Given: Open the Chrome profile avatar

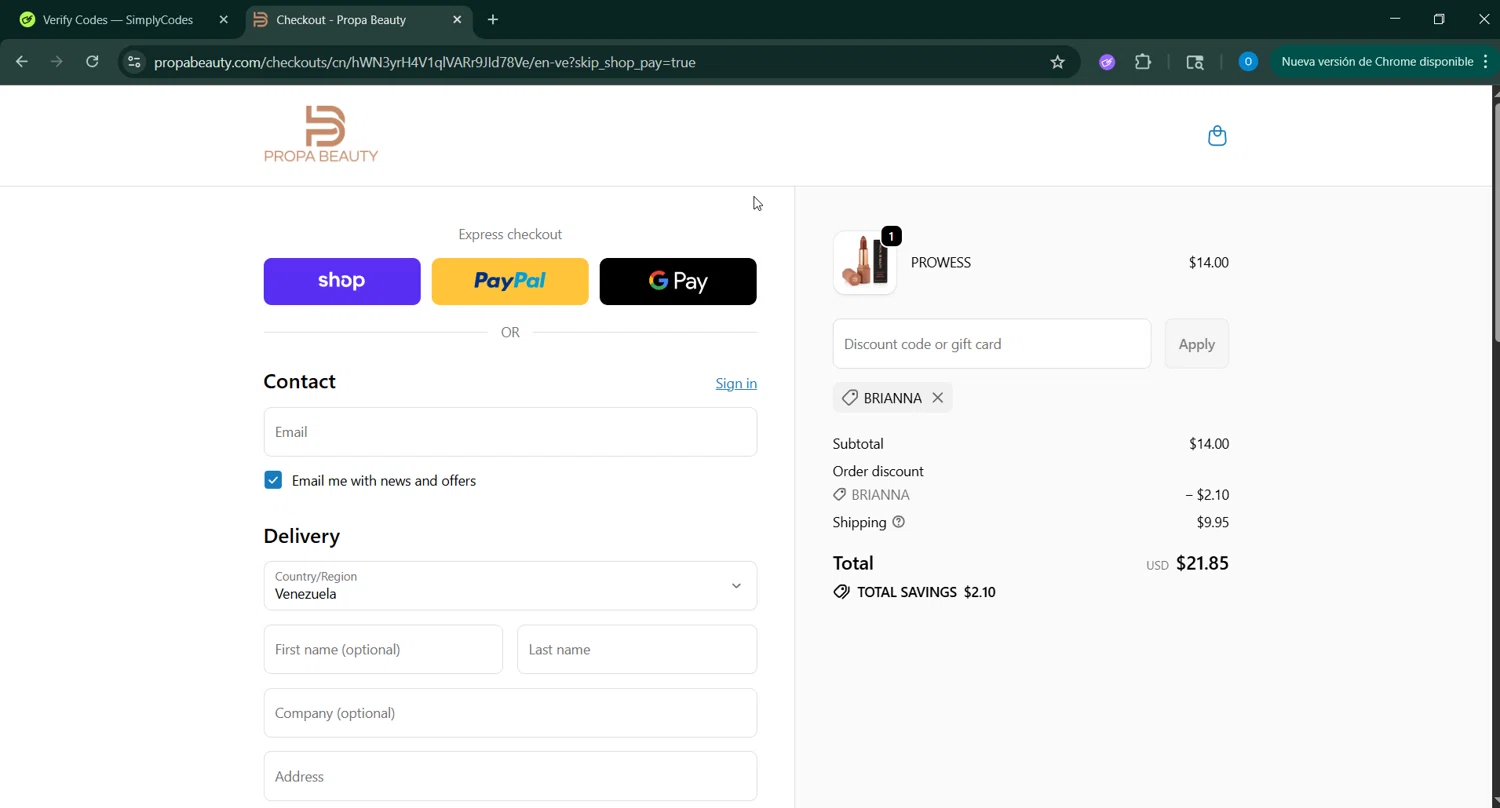Looking at the screenshot, I should click(x=1247, y=62).
